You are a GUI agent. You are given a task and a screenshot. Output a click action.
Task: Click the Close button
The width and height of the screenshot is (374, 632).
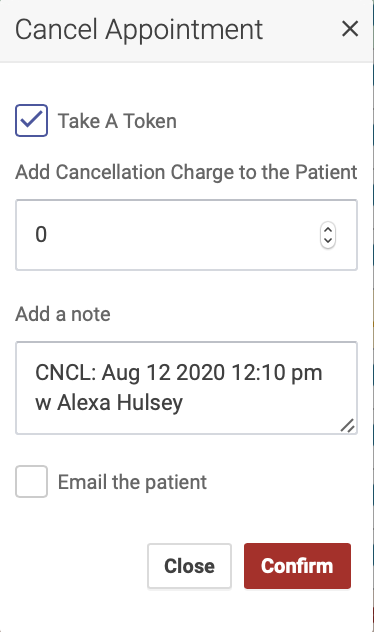(x=189, y=566)
